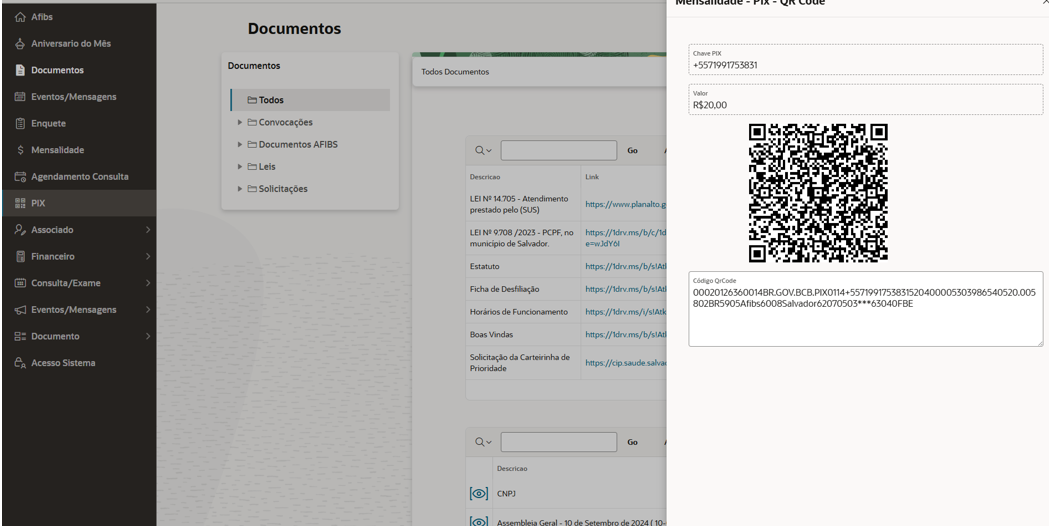
Task: Expand the Financeiro submenu chevron
Action: tap(147, 257)
